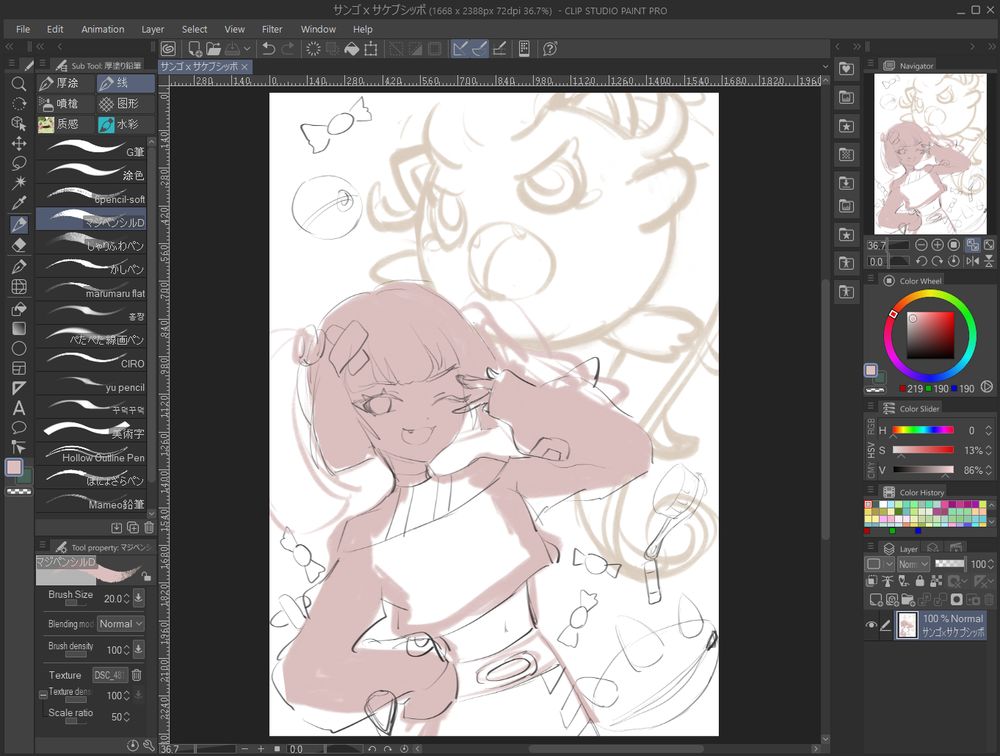This screenshot has width=1000, height=756.
Task: Zoom in in the Navigator panel
Action: coord(938,245)
